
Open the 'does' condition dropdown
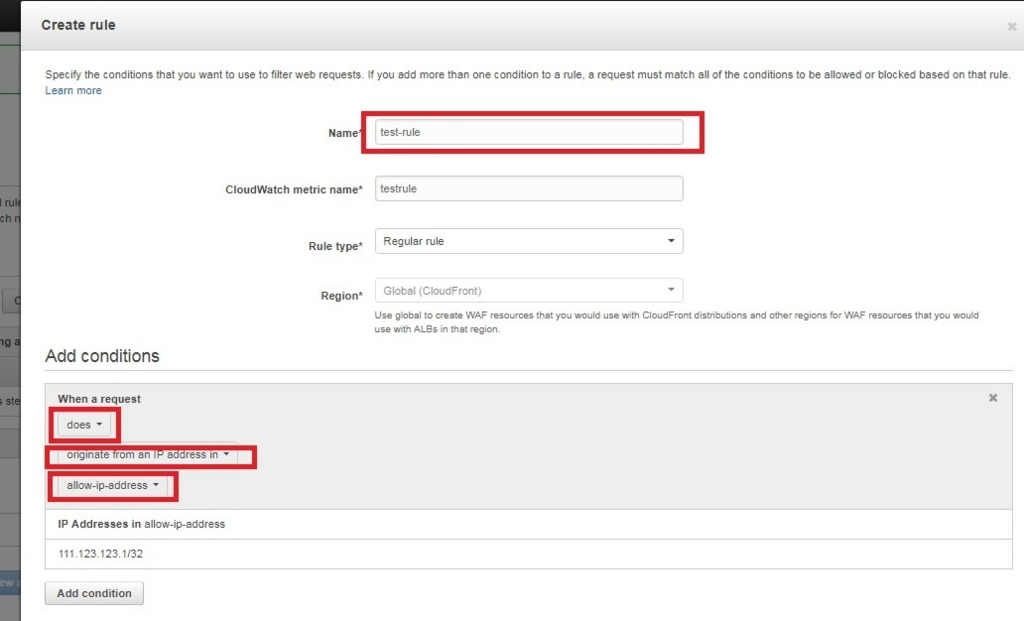(85, 425)
